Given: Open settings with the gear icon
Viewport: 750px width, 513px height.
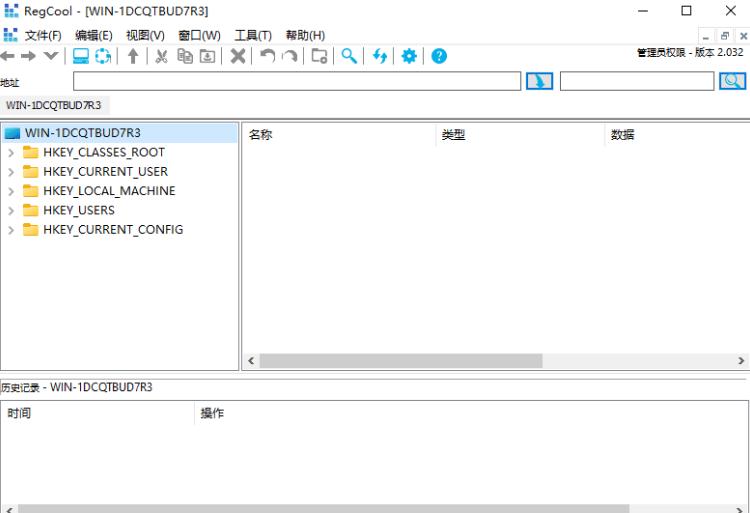Looking at the screenshot, I should click(x=409, y=56).
